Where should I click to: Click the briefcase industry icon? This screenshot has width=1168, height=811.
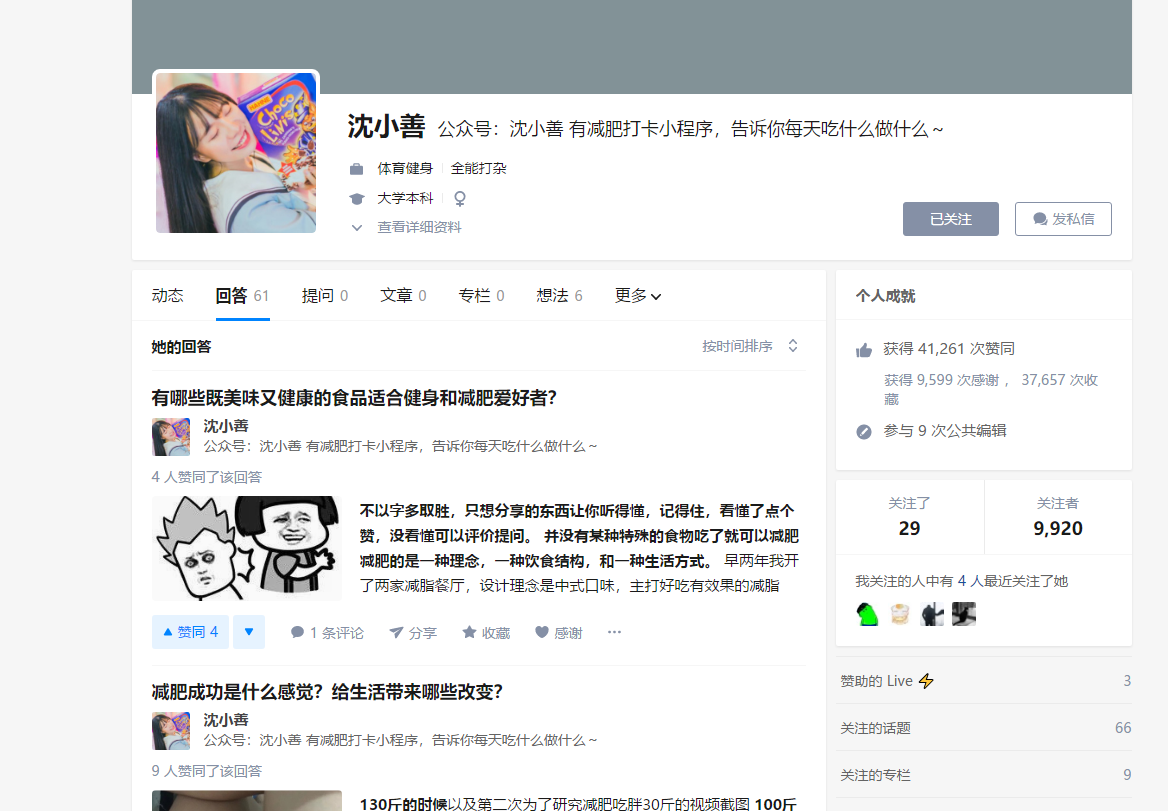(x=357, y=169)
